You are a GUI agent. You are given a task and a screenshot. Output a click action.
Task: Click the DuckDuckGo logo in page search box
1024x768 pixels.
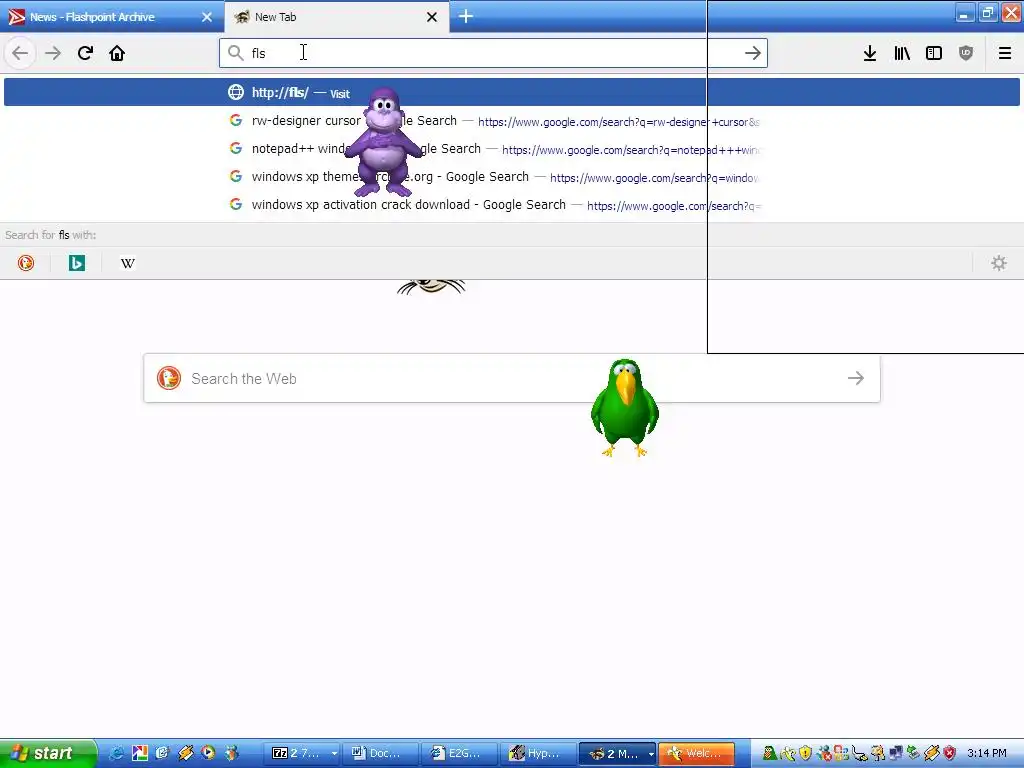click(168, 378)
